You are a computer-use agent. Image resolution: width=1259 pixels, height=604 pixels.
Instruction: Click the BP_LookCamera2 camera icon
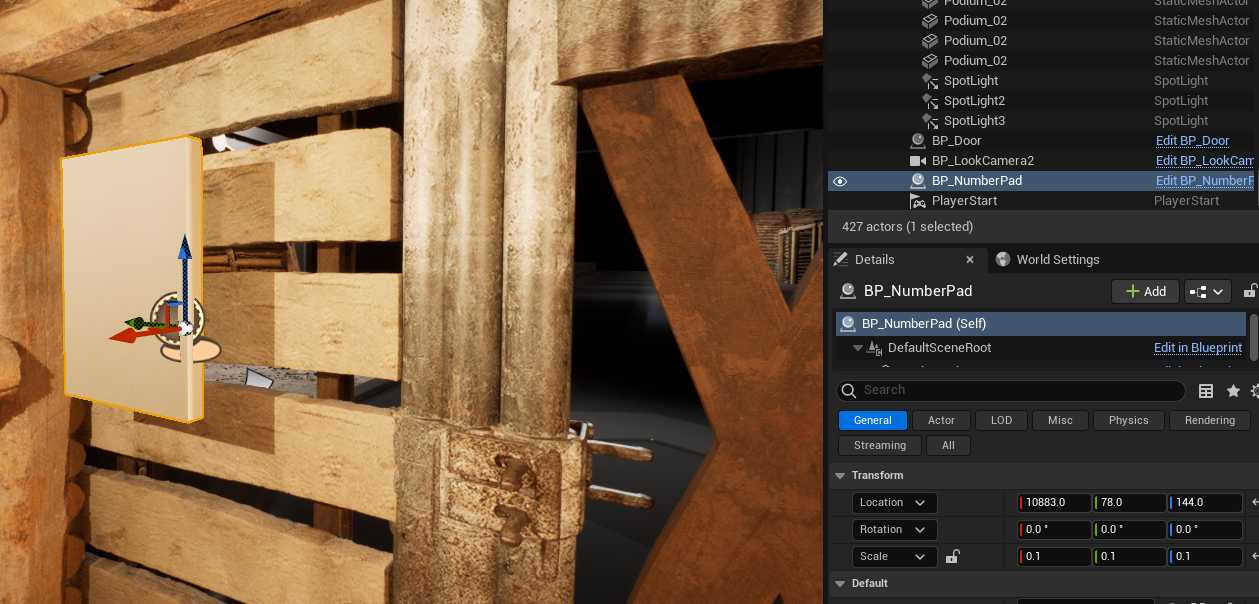917,161
